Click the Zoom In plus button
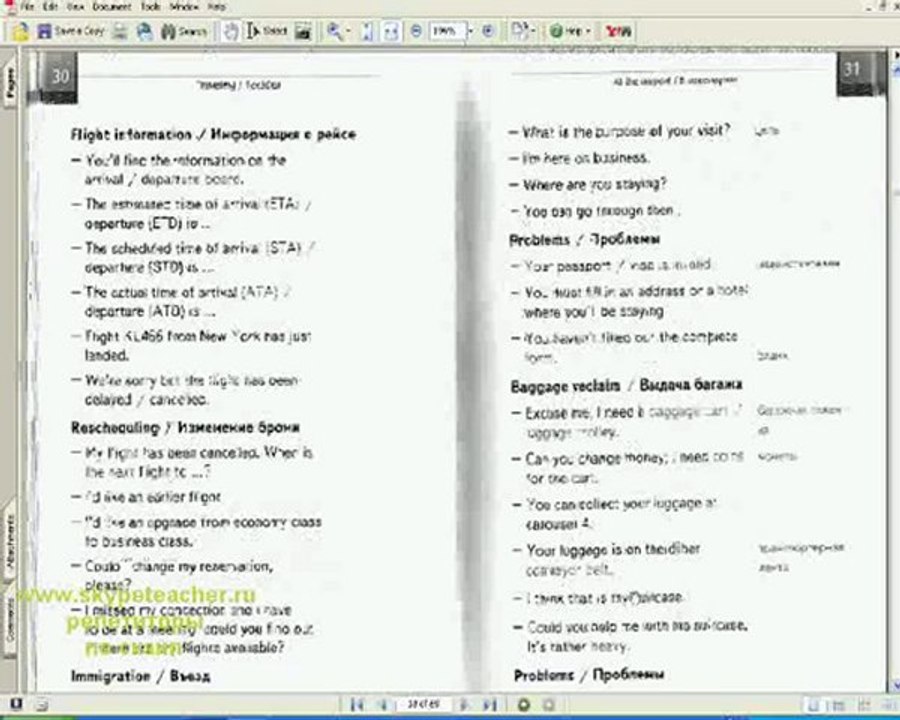This screenshot has height=720, width=900. (488, 31)
